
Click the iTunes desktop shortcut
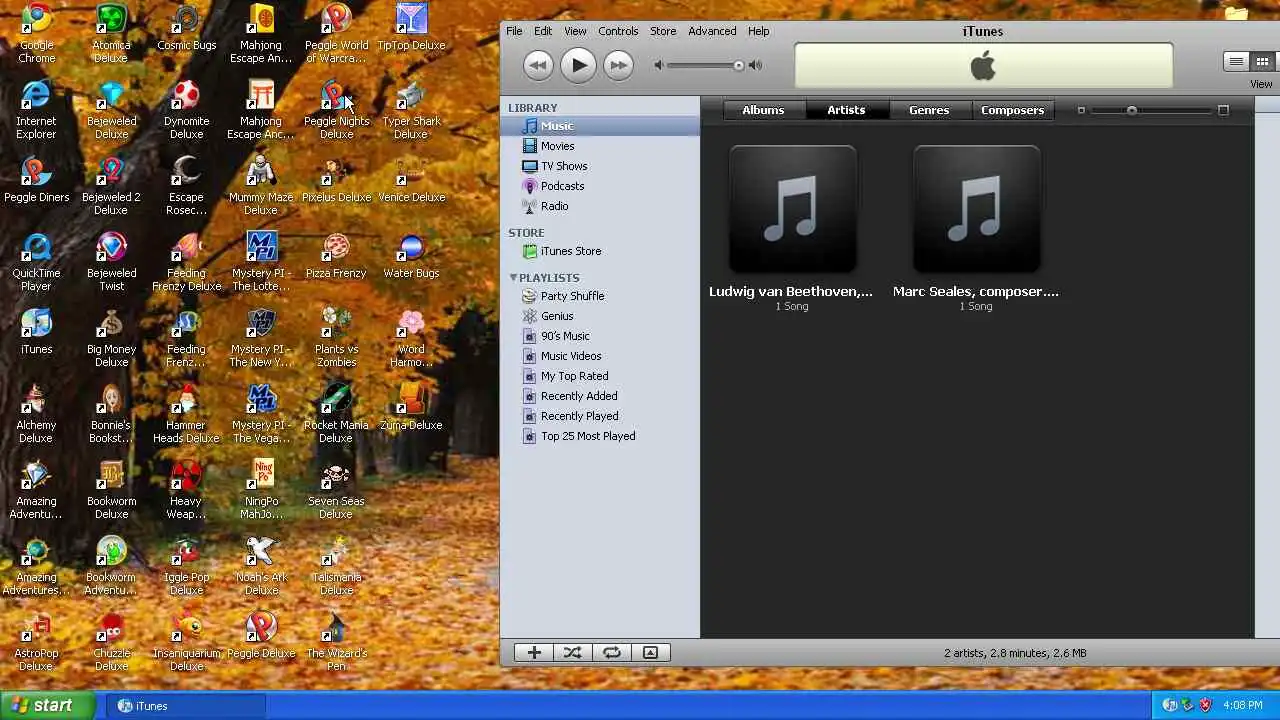36,332
